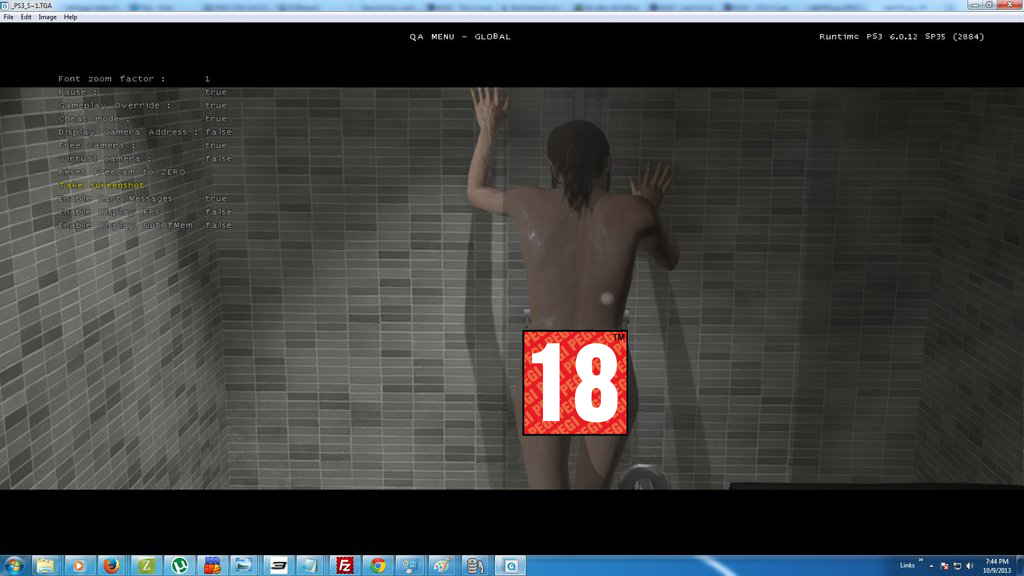The width and height of the screenshot is (1024, 576).
Task: Open the colorful blocks app on taskbar
Action: [212, 566]
